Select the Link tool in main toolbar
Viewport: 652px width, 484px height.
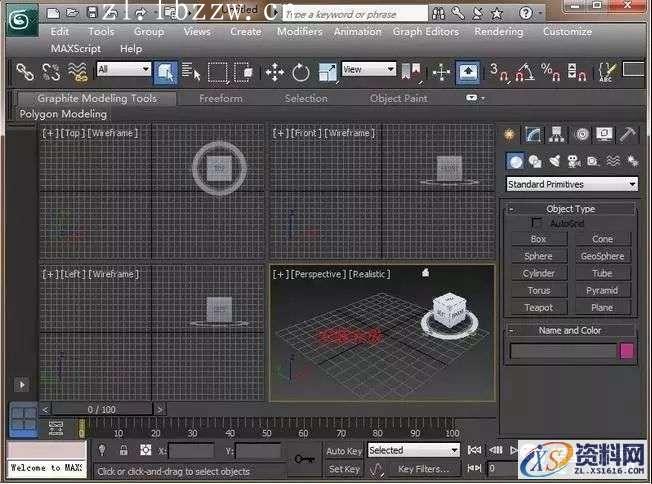[25, 72]
